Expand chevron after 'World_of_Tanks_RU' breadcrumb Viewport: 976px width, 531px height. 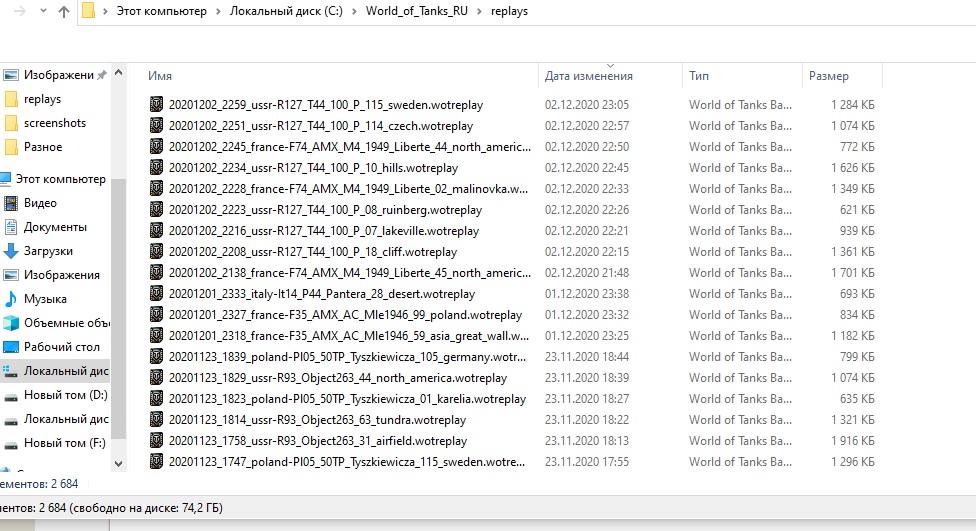click(479, 11)
